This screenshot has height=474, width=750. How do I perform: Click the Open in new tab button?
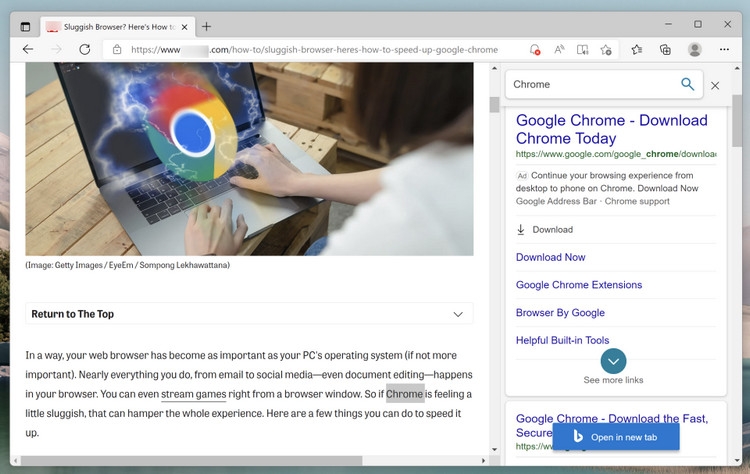click(615, 437)
